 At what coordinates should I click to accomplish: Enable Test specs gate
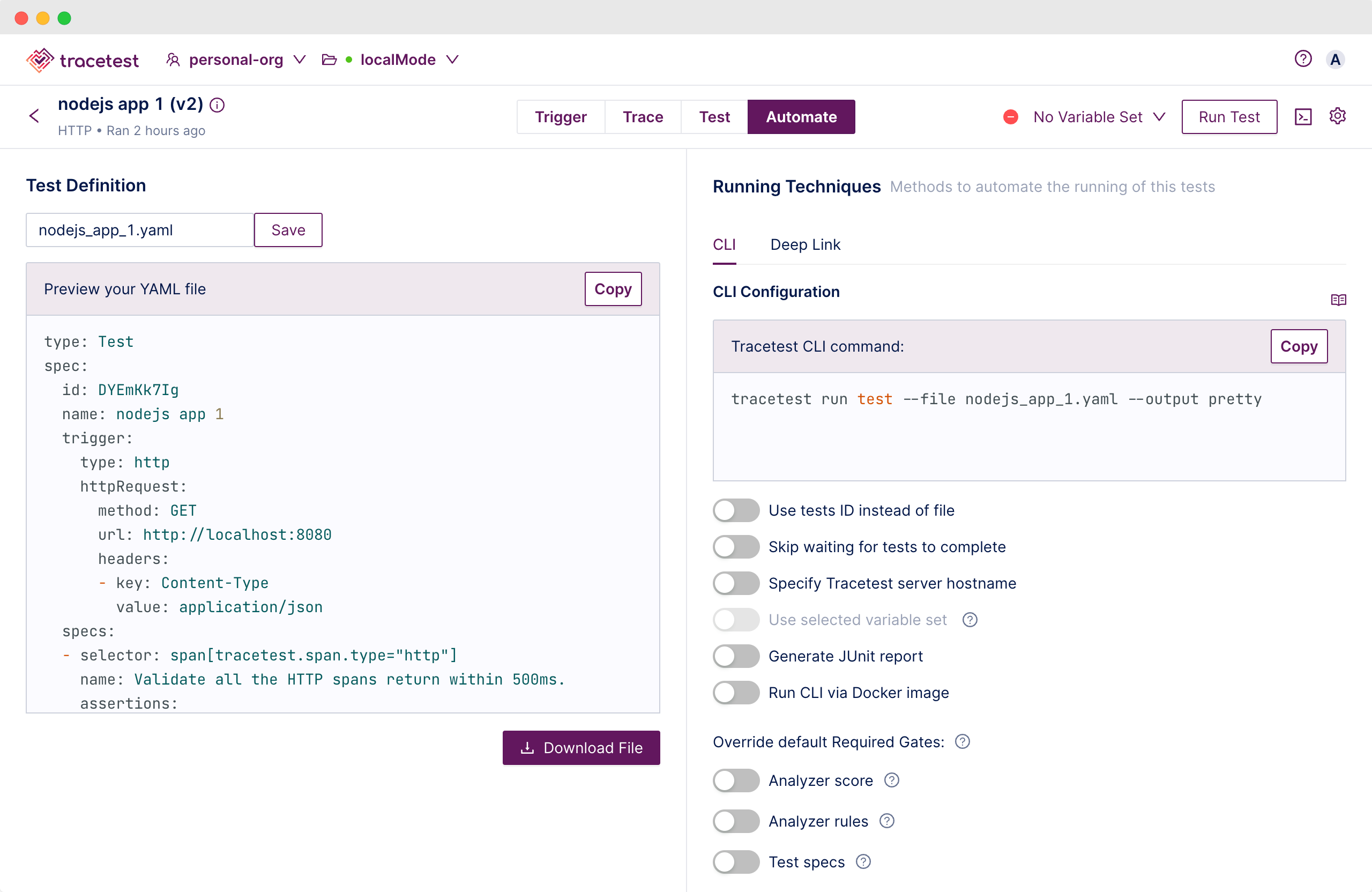[x=736, y=861]
